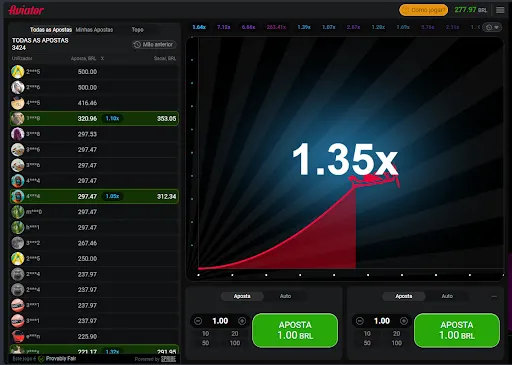This screenshot has width=512, height=365.
Task: Increase left bet amount with plus icon
Action: tap(242, 321)
